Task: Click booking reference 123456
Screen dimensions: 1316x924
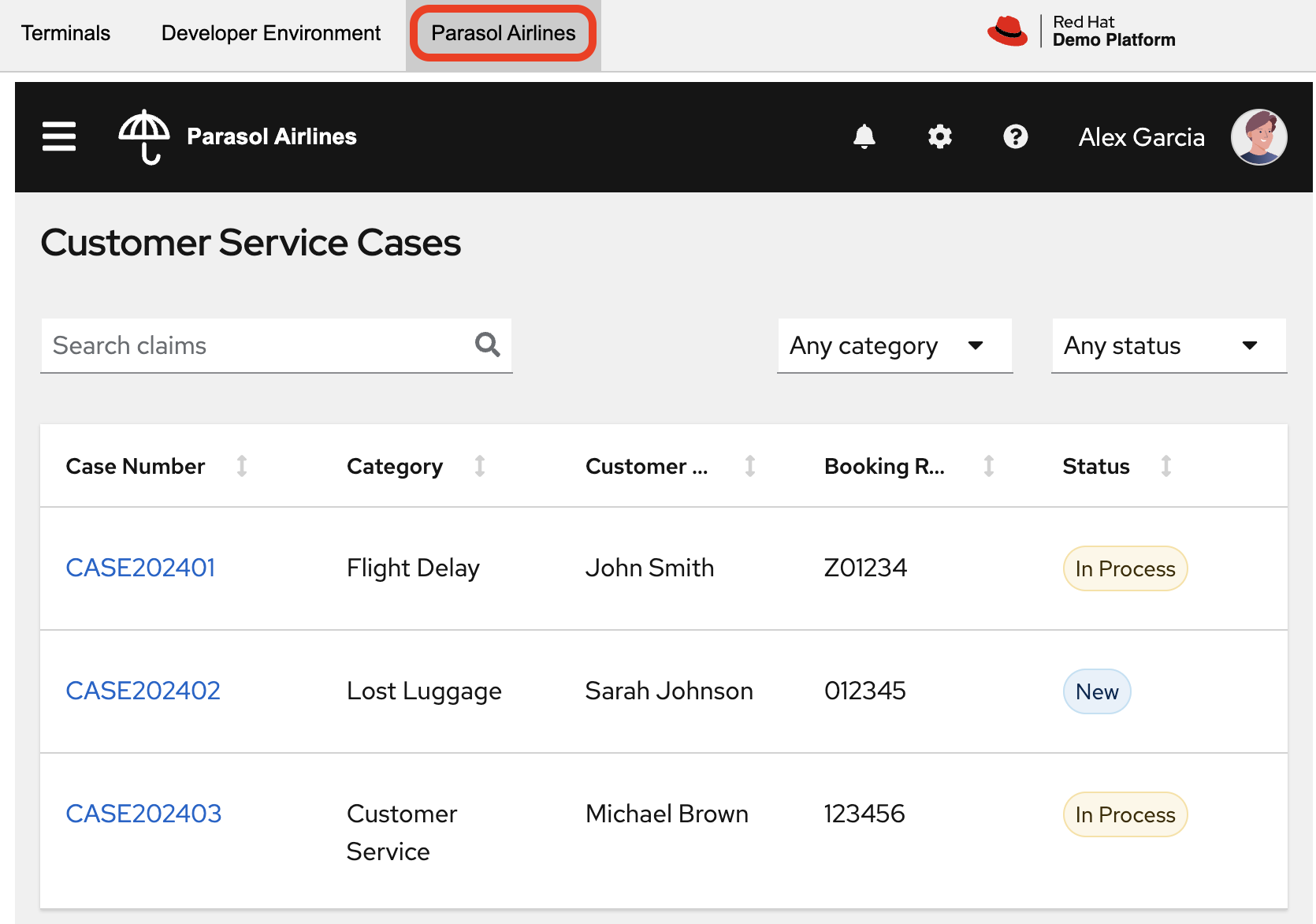Action: tap(864, 814)
